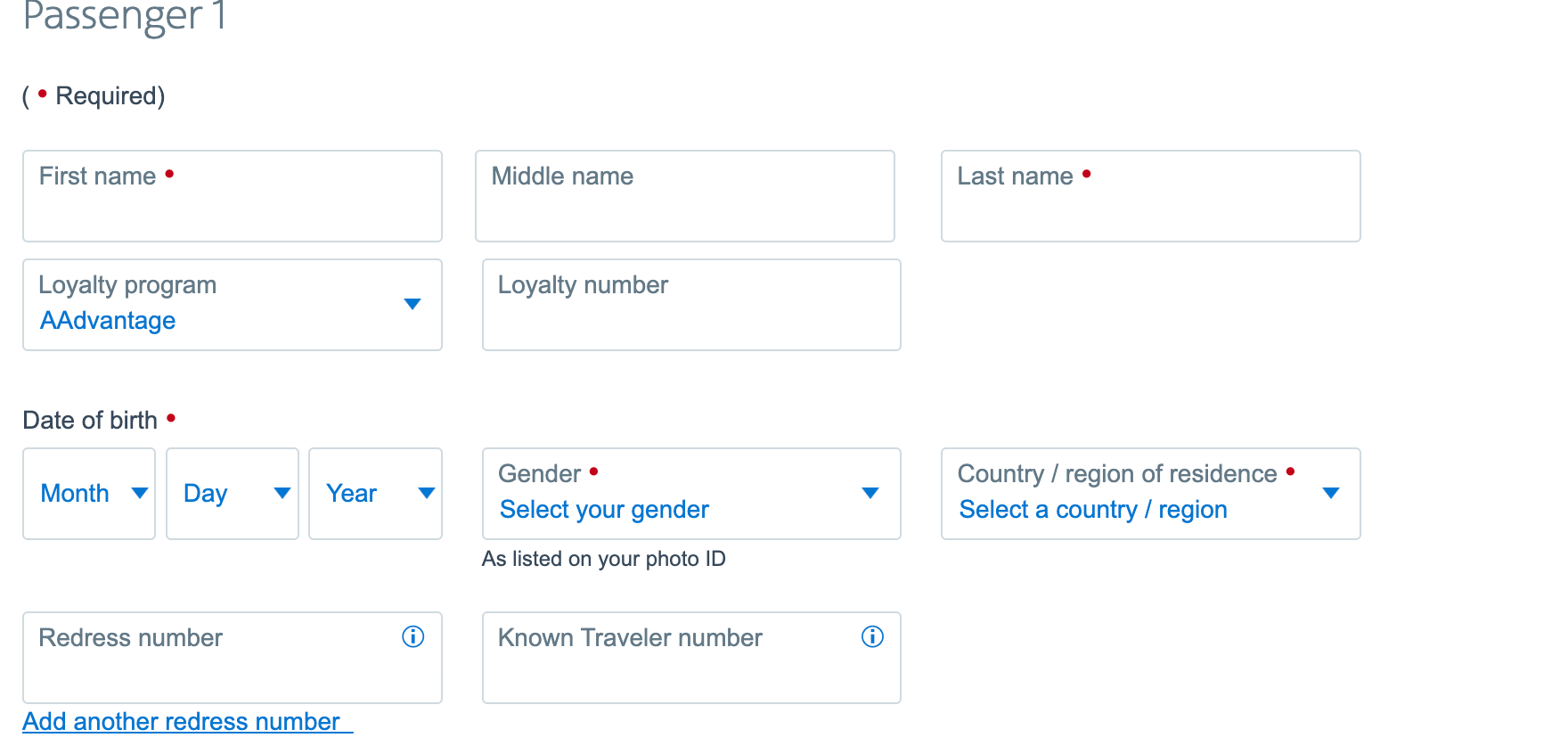1568x754 pixels.
Task: Open the Loyalty program dropdown
Action: (x=232, y=305)
